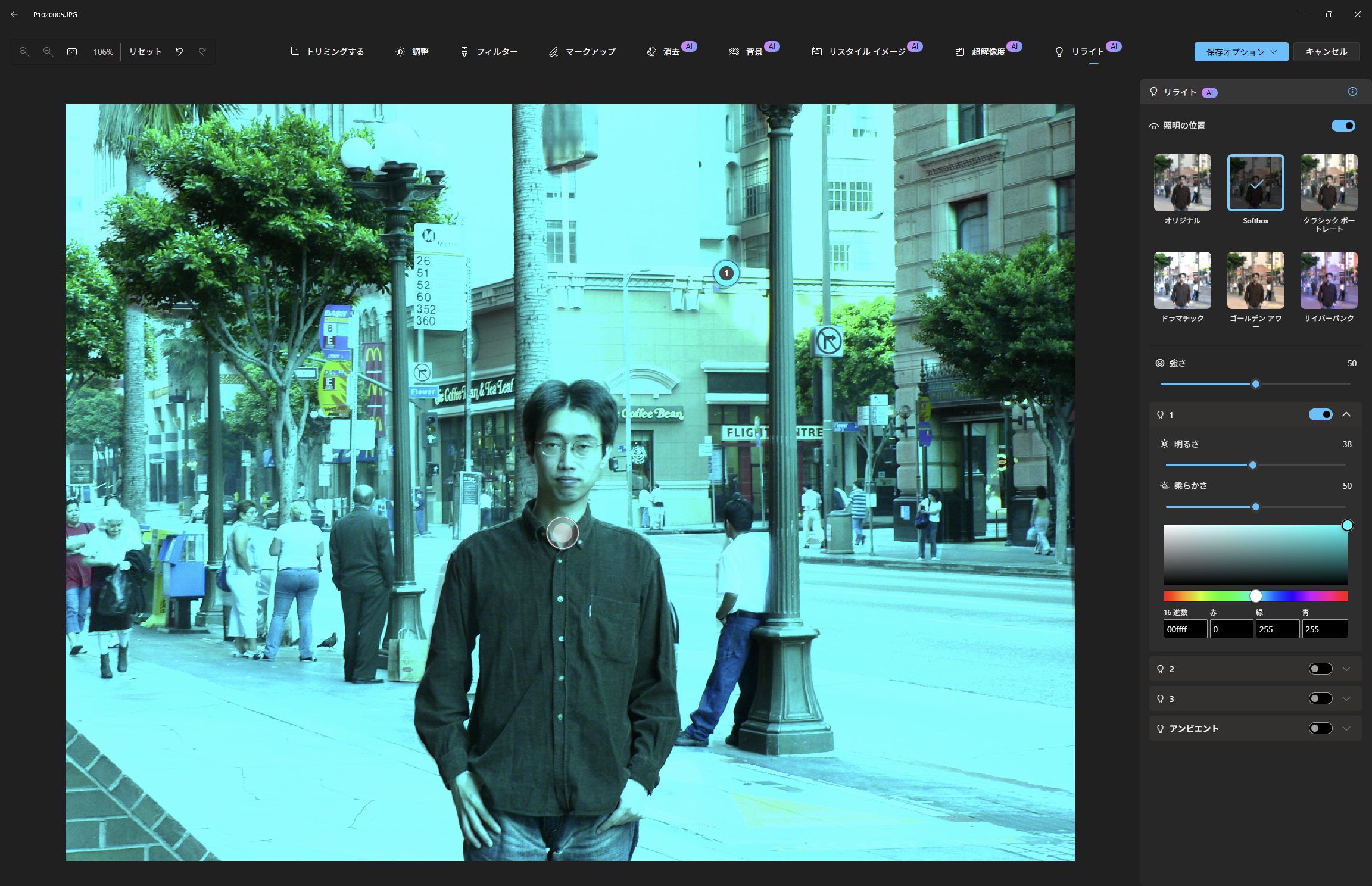Turn on the アンビエント light toggle
Screen dimensions: 1372x886
click(1320, 728)
